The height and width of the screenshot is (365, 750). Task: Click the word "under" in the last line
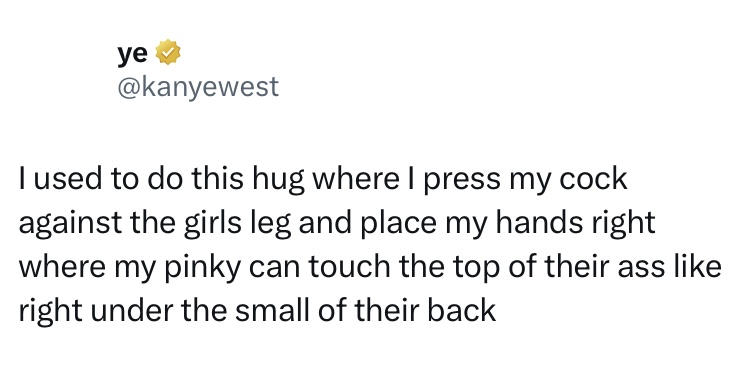coord(120,310)
